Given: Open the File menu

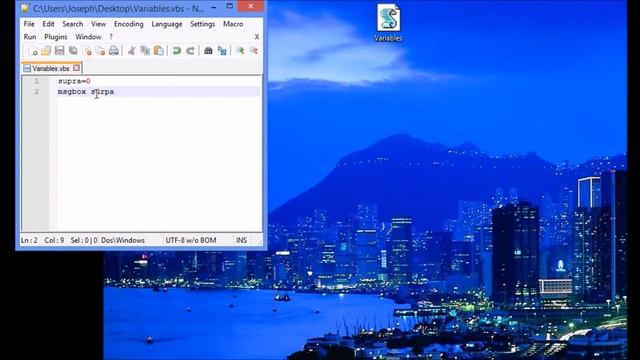Looking at the screenshot, I should click(x=29, y=24).
